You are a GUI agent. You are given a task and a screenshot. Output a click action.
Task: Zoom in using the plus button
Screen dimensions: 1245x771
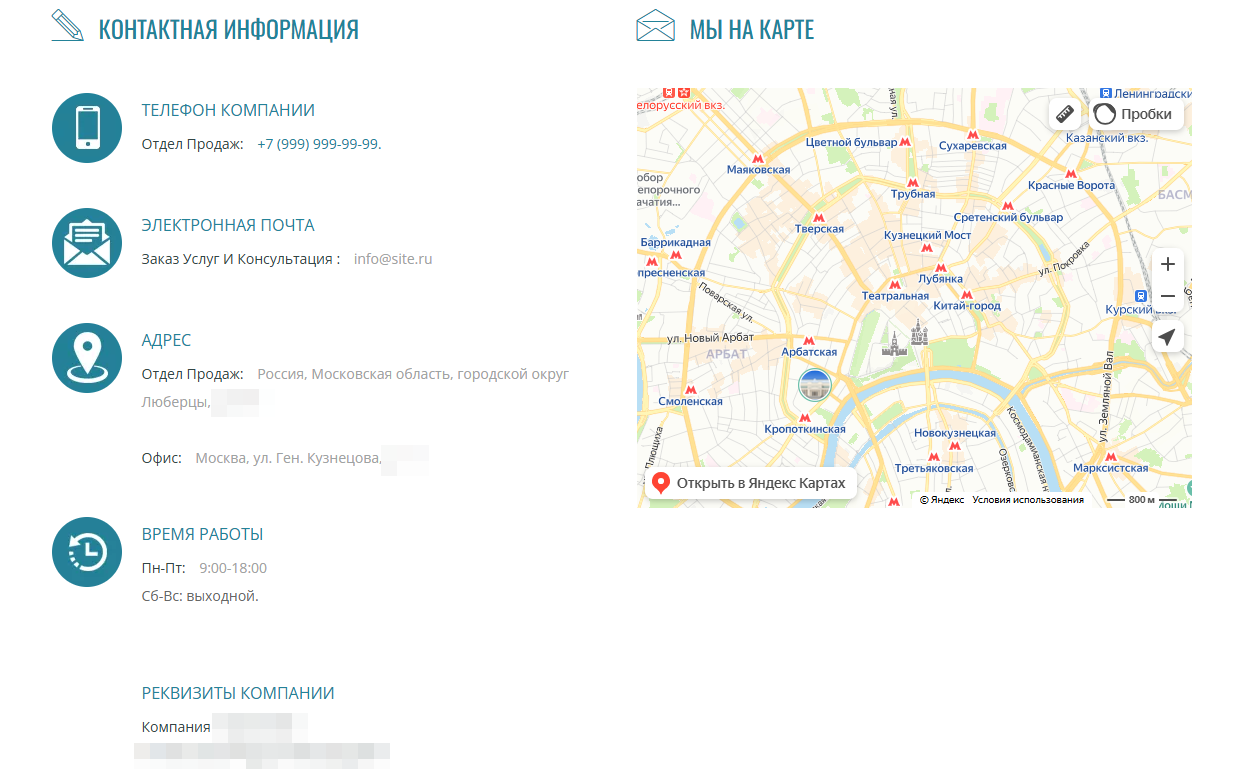(x=1167, y=264)
